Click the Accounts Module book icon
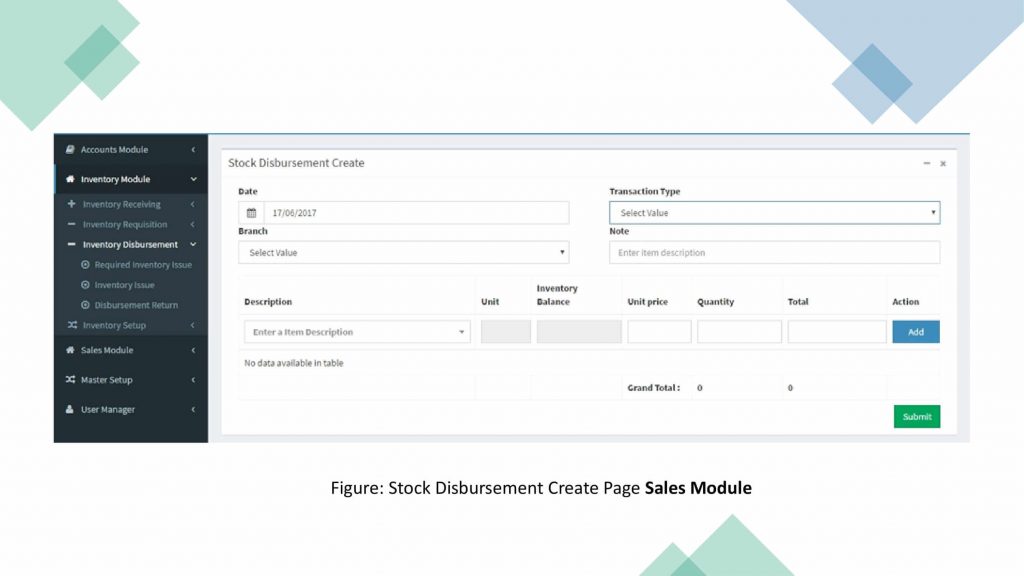 [x=70, y=150]
